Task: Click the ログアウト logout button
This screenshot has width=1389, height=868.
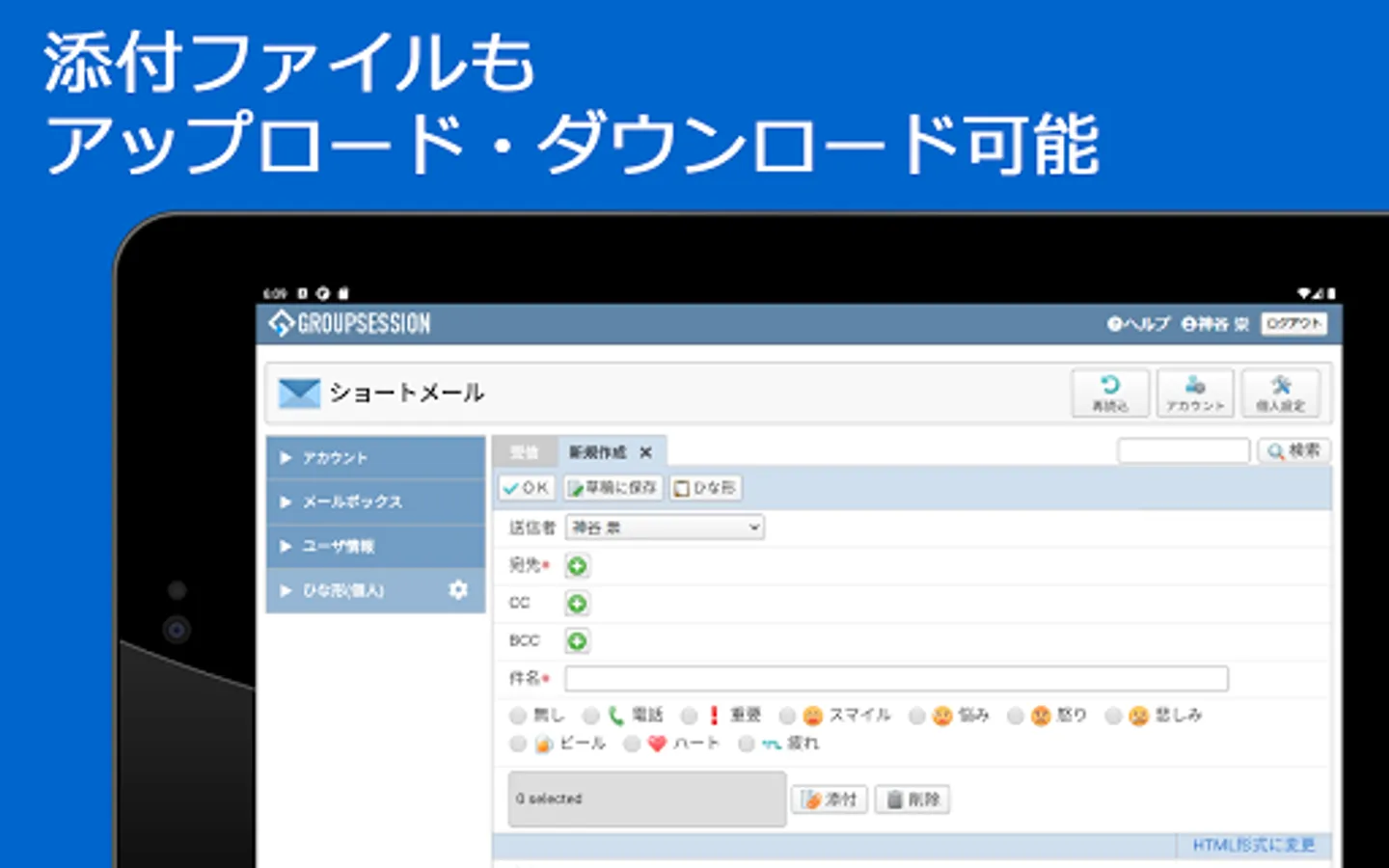Action: [1294, 324]
